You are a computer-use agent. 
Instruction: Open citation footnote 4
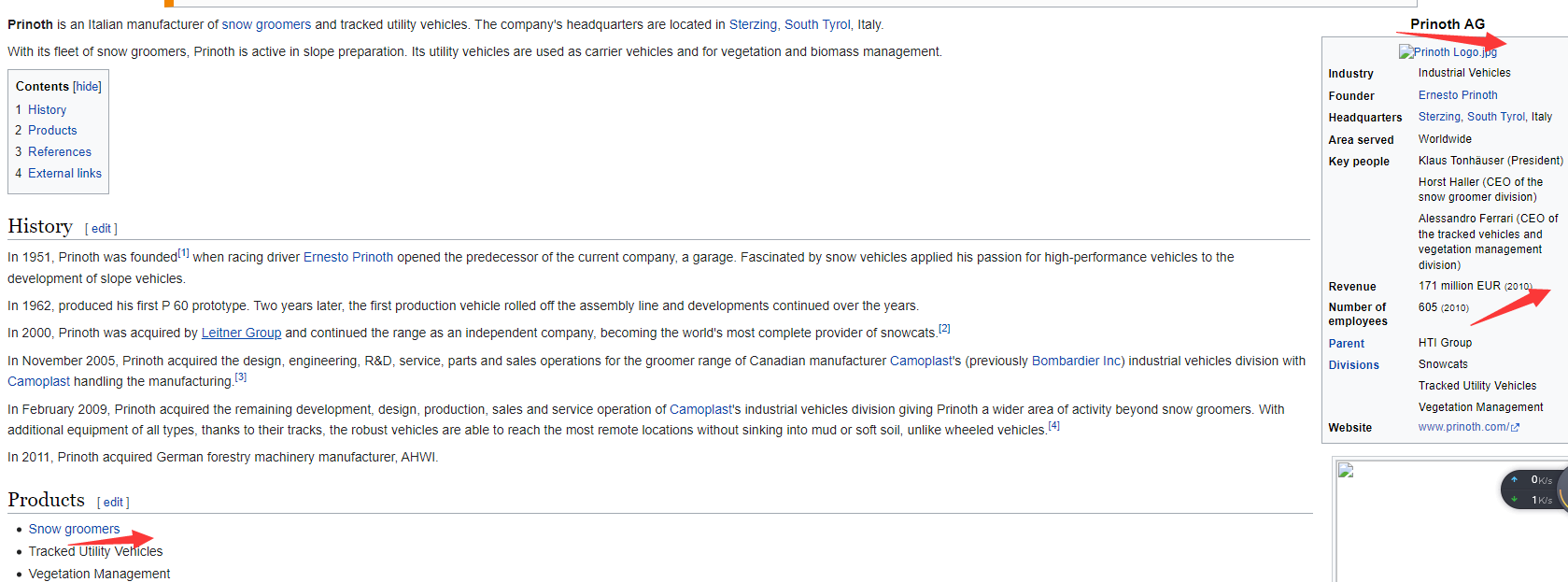point(1053,426)
